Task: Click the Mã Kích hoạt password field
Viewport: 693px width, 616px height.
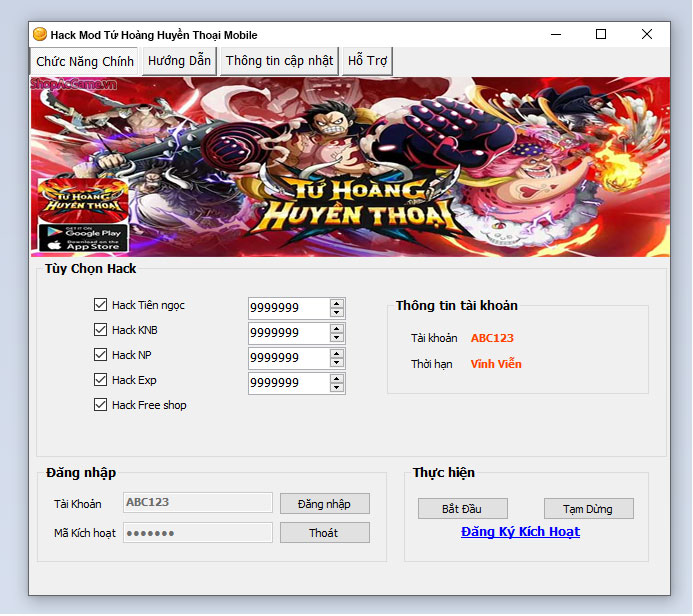Action: (198, 533)
